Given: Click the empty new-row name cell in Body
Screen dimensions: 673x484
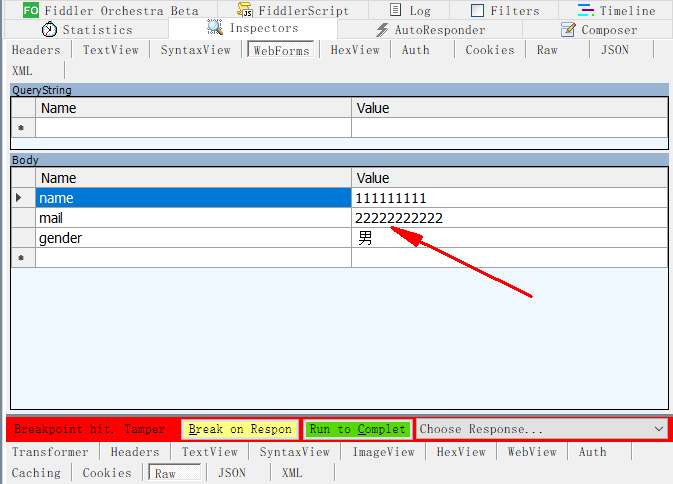Looking at the screenshot, I should point(193,258).
